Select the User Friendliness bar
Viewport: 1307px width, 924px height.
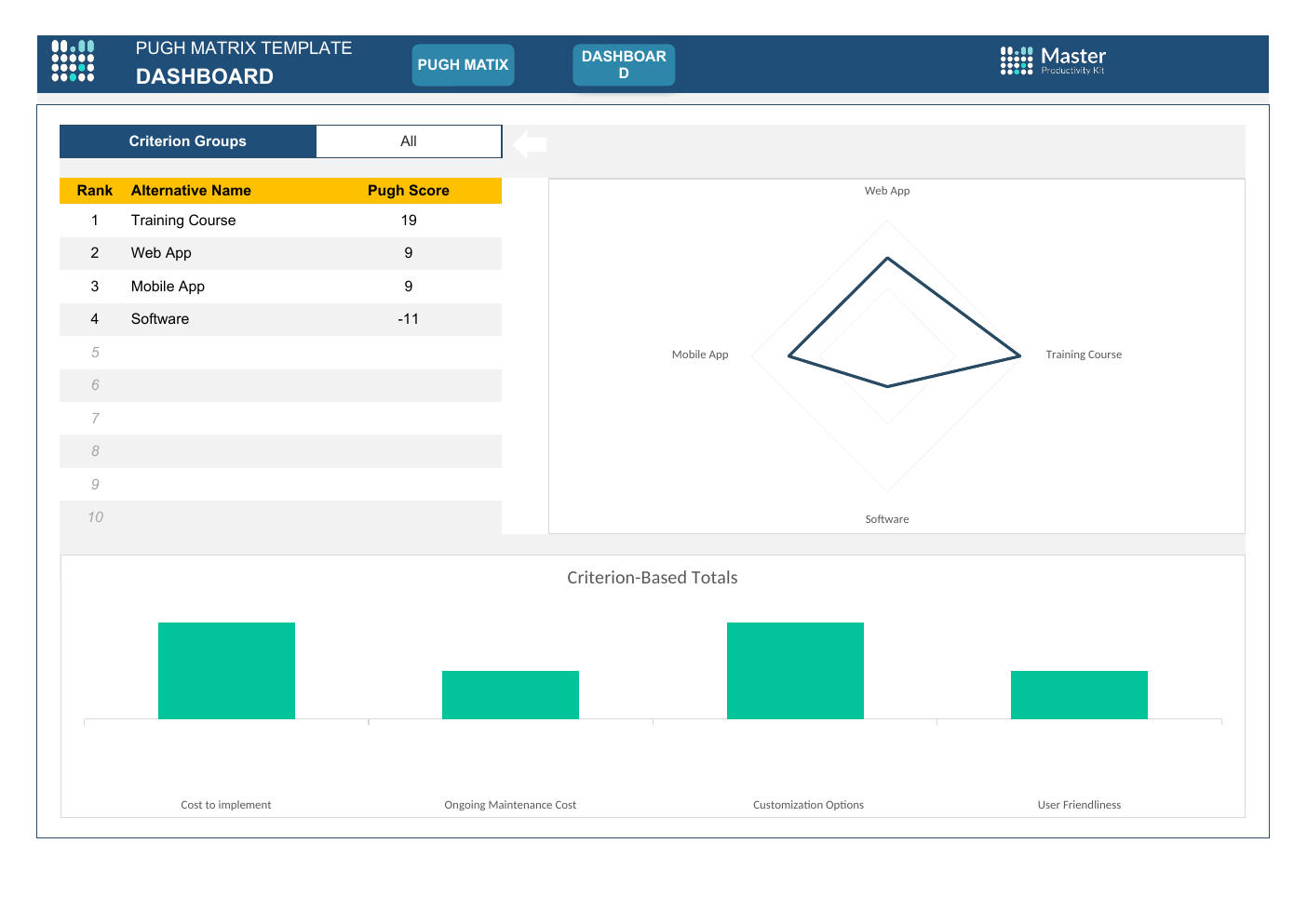(1079, 695)
